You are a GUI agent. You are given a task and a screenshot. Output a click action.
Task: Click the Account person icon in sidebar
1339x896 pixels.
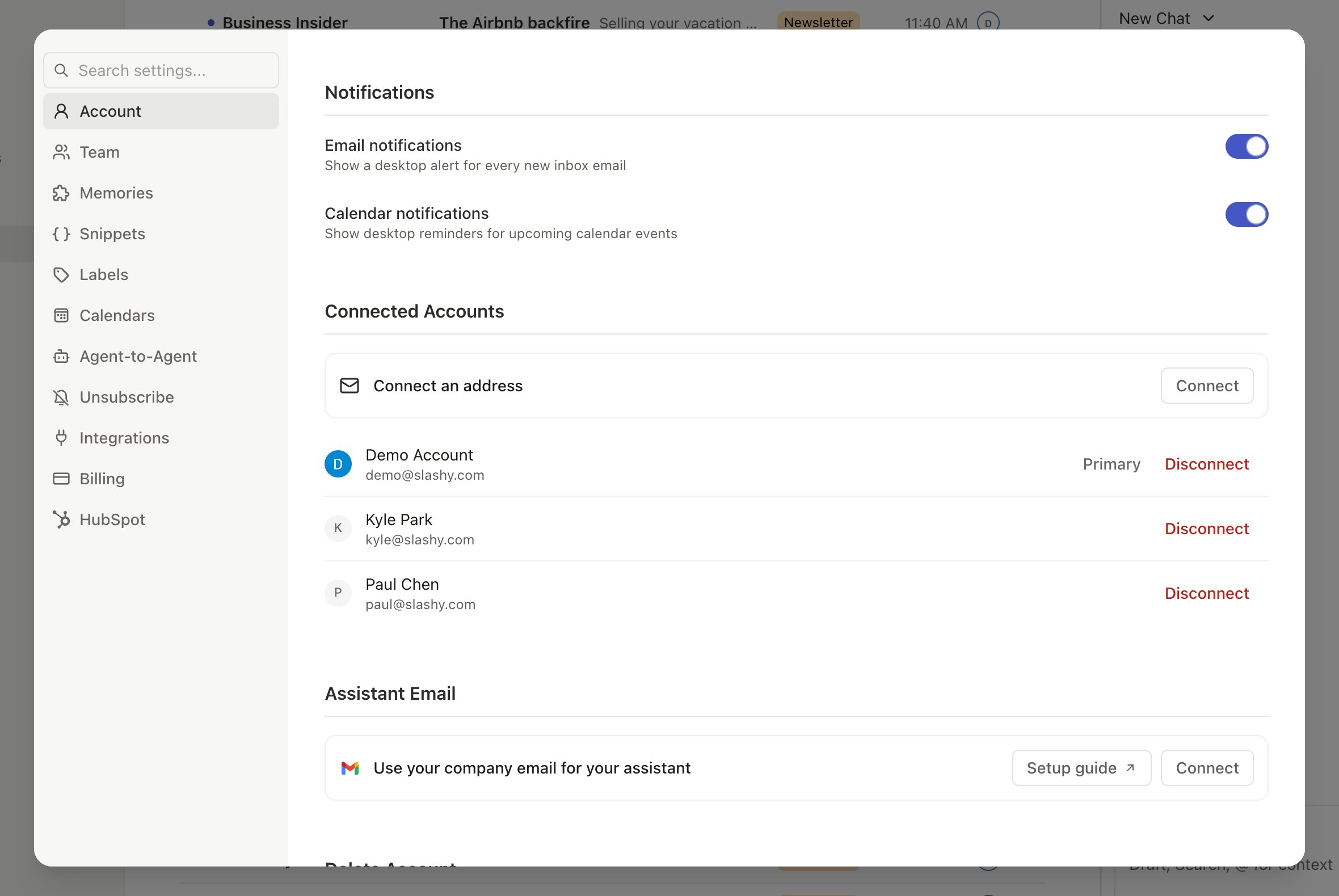pos(61,111)
